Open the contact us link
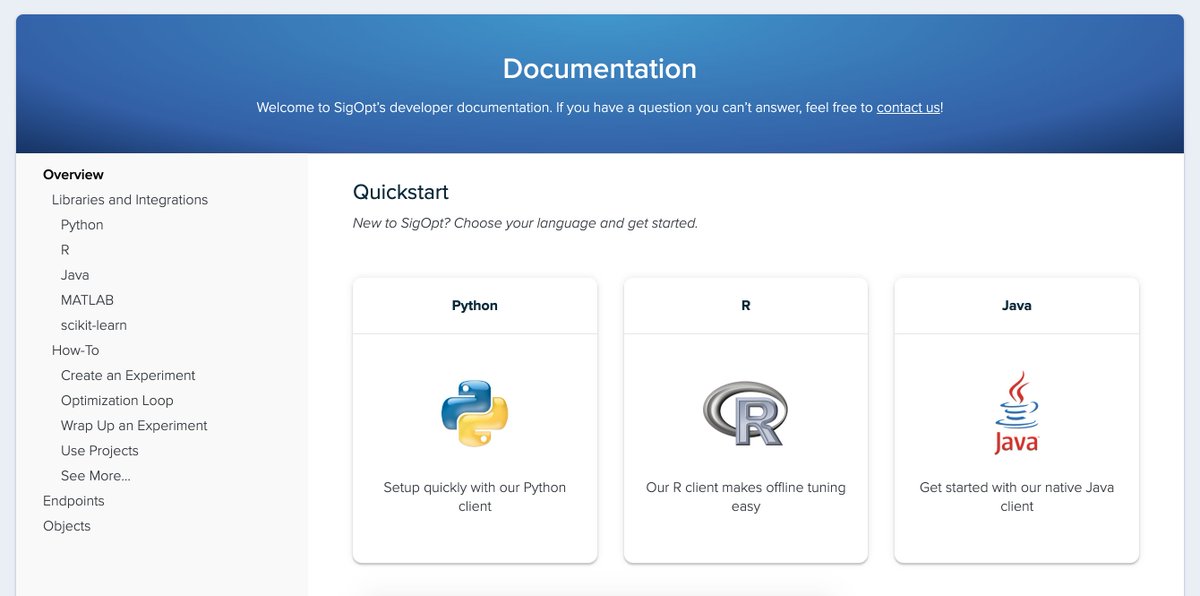Viewport: 1200px width, 596px height. [x=908, y=107]
